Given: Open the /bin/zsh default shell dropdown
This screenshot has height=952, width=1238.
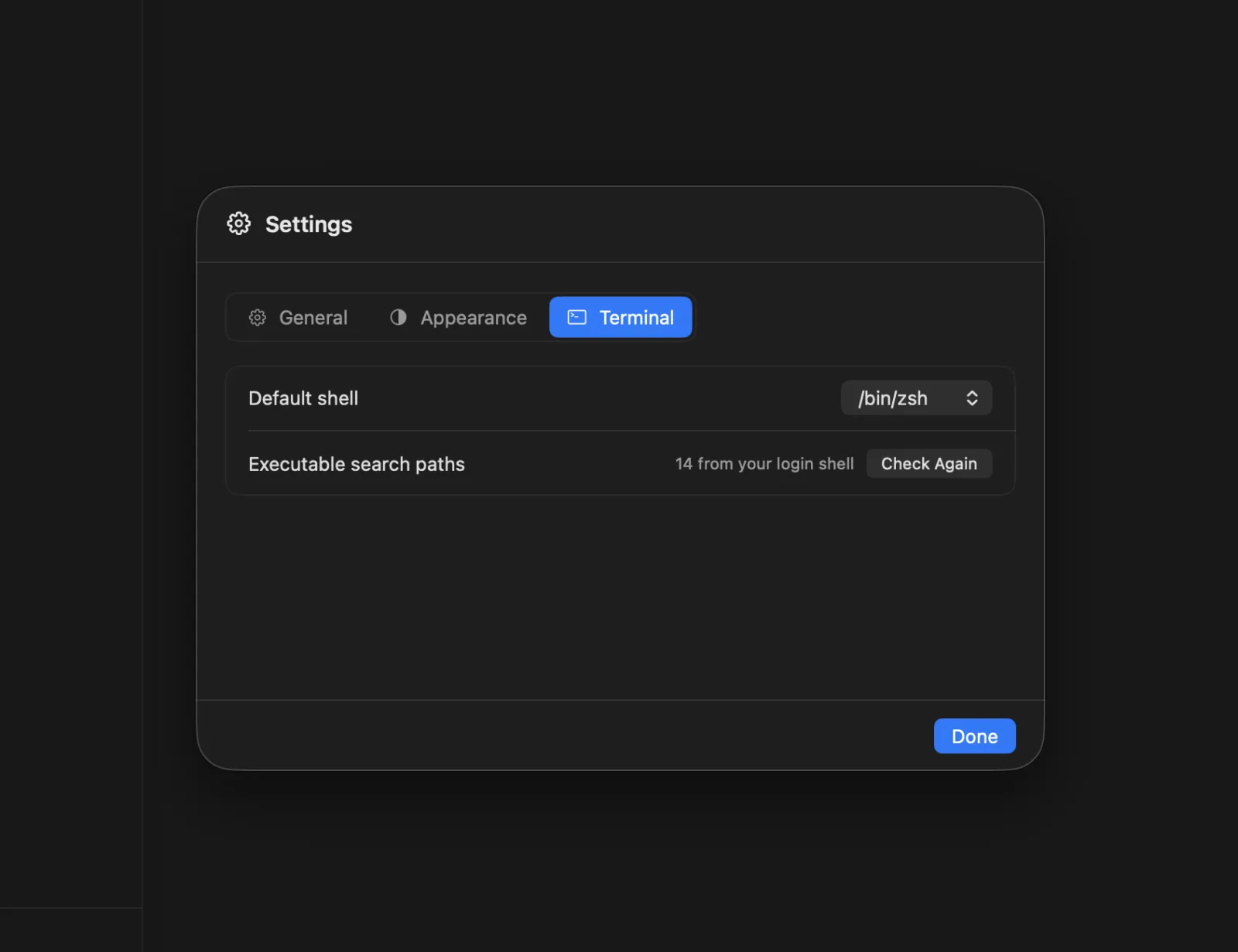Looking at the screenshot, I should pyautogui.click(x=916, y=398).
